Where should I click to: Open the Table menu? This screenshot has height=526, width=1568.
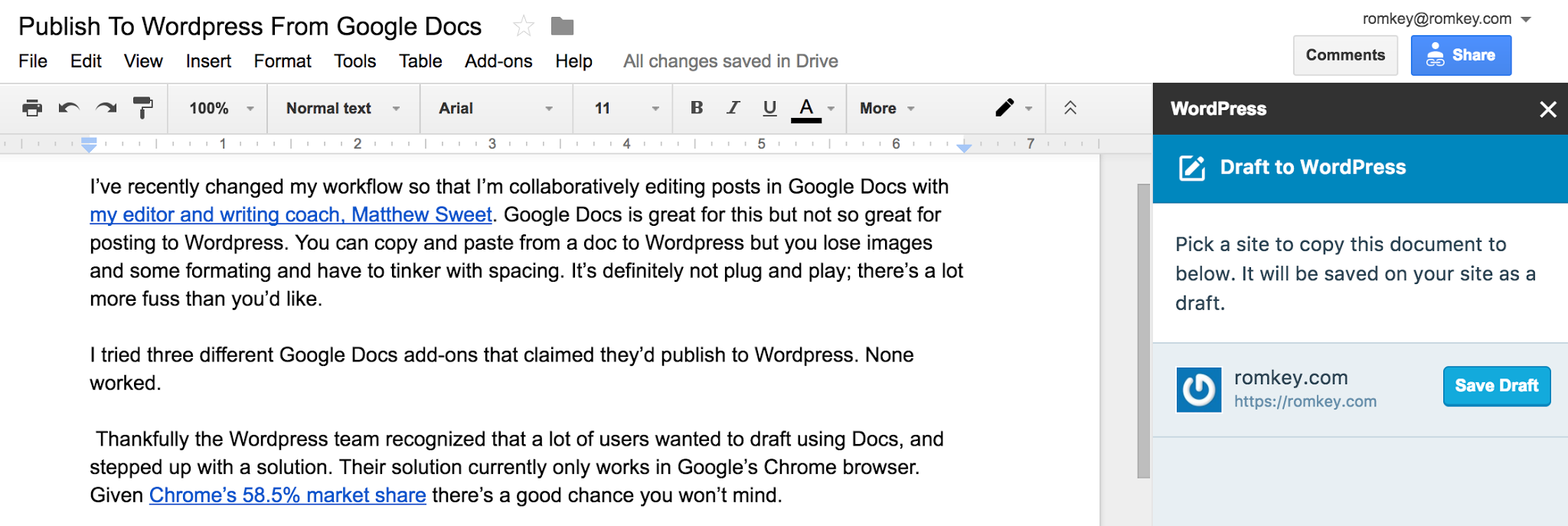coord(420,61)
